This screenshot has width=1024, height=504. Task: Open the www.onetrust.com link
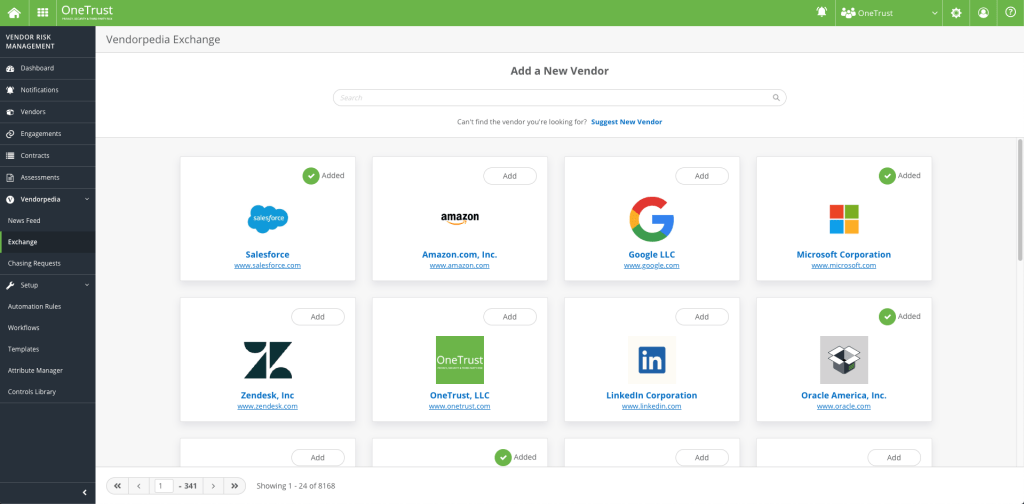[460, 406]
